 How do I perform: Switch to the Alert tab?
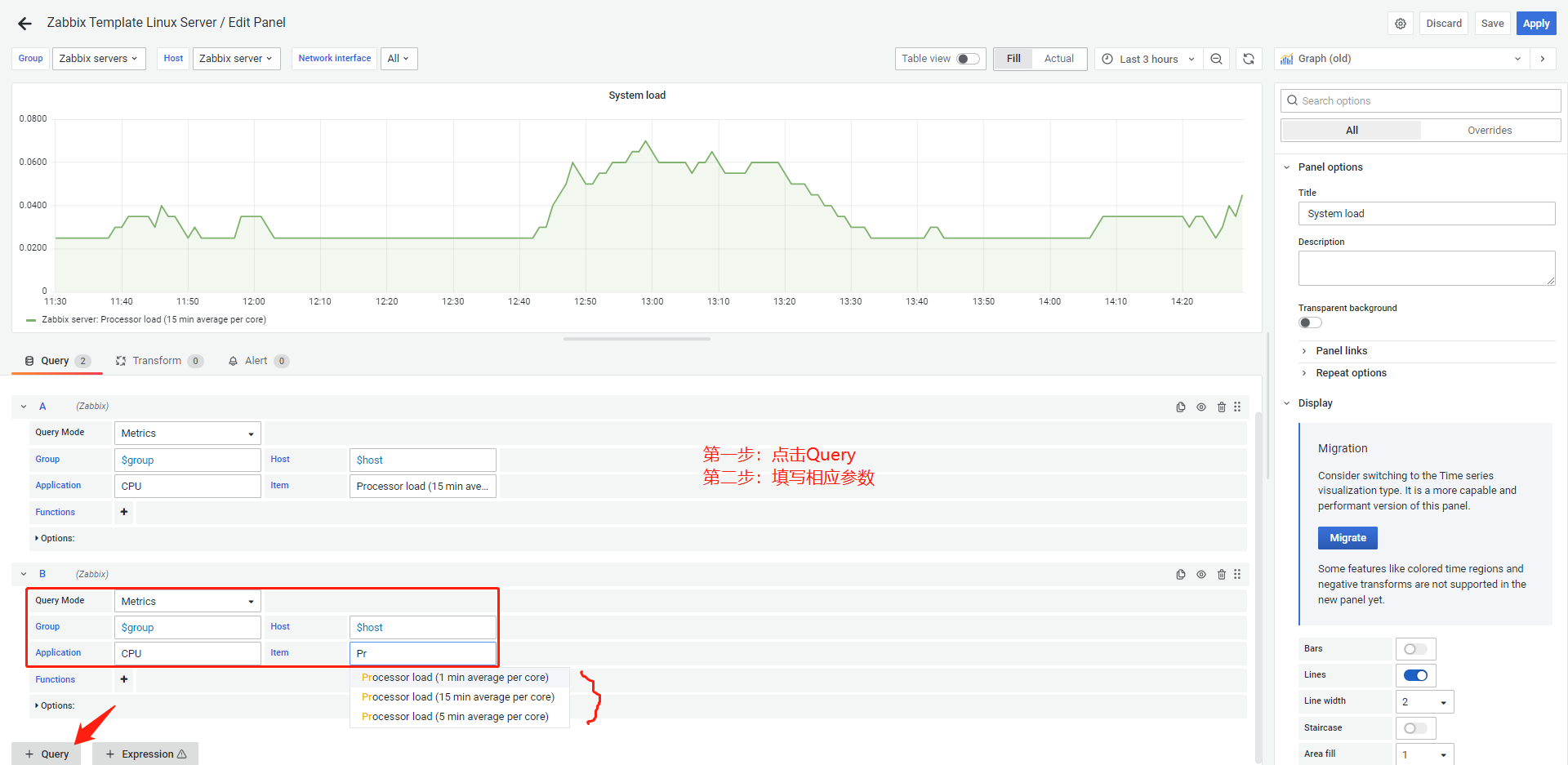(x=258, y=361)
